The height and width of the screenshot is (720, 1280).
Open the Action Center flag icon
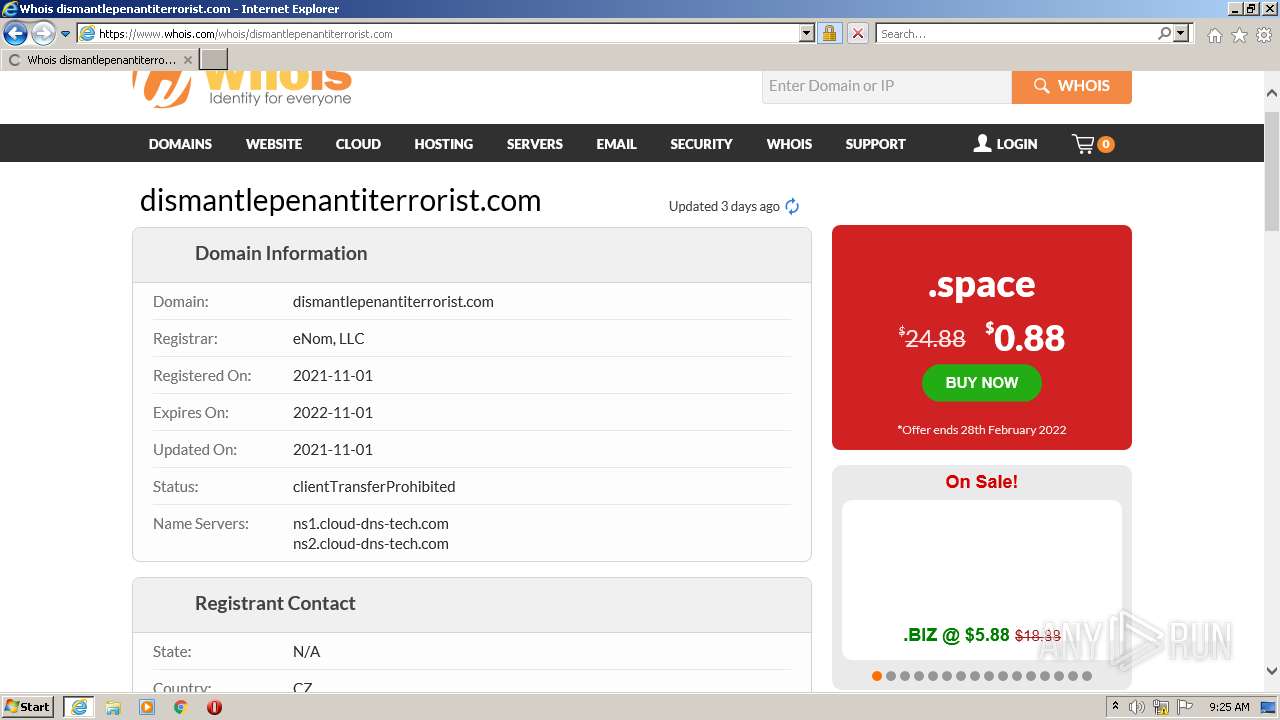[x=1185, y=707]
